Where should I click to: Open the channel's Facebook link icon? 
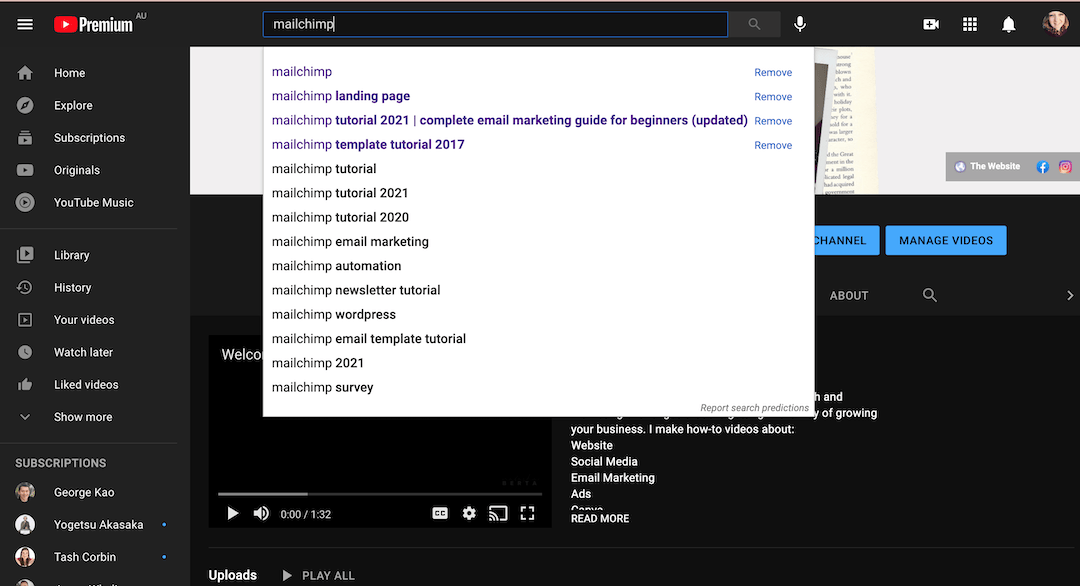pos(1043,167)
